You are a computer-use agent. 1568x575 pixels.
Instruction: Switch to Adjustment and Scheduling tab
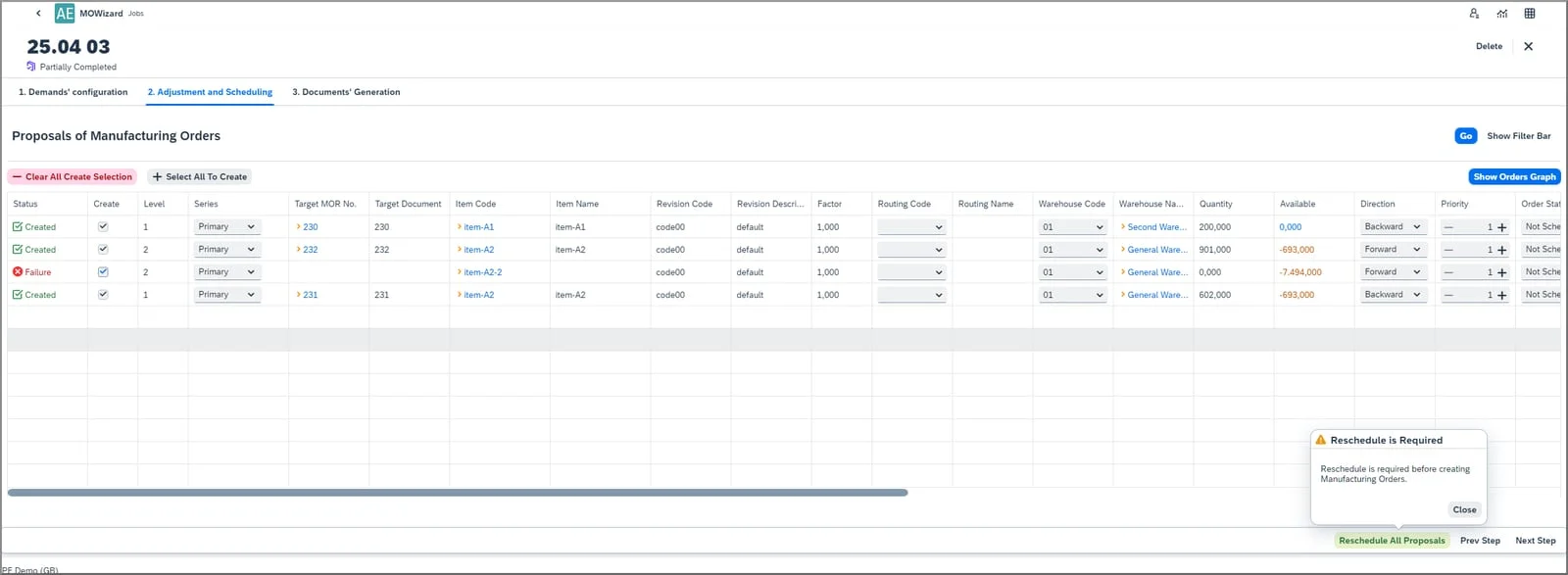(x=210, y=92)
